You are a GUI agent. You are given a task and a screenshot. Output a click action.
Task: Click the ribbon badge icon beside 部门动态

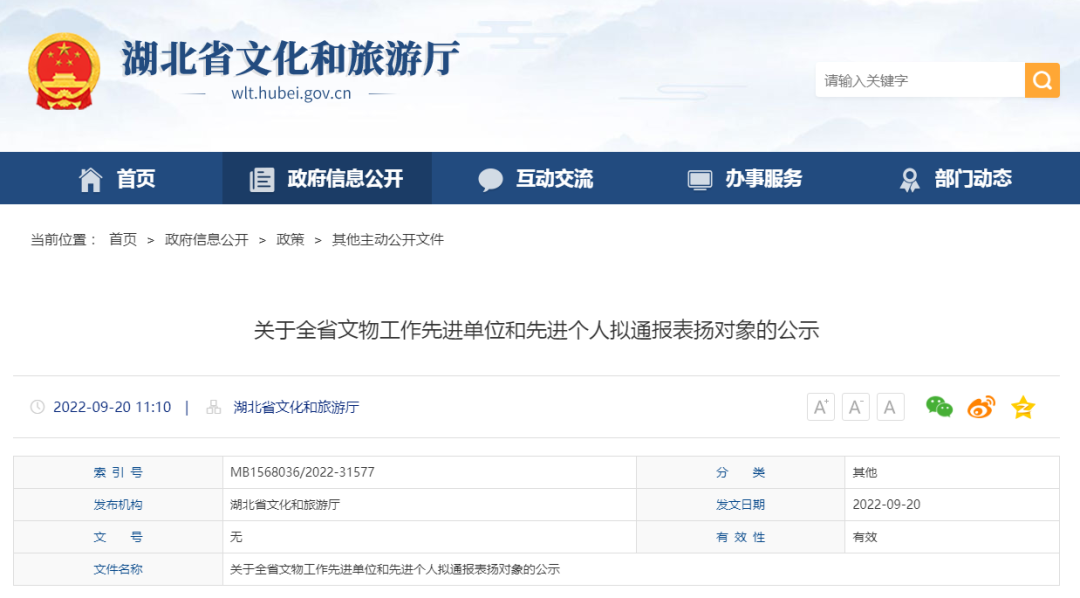[x=909, y=180]
